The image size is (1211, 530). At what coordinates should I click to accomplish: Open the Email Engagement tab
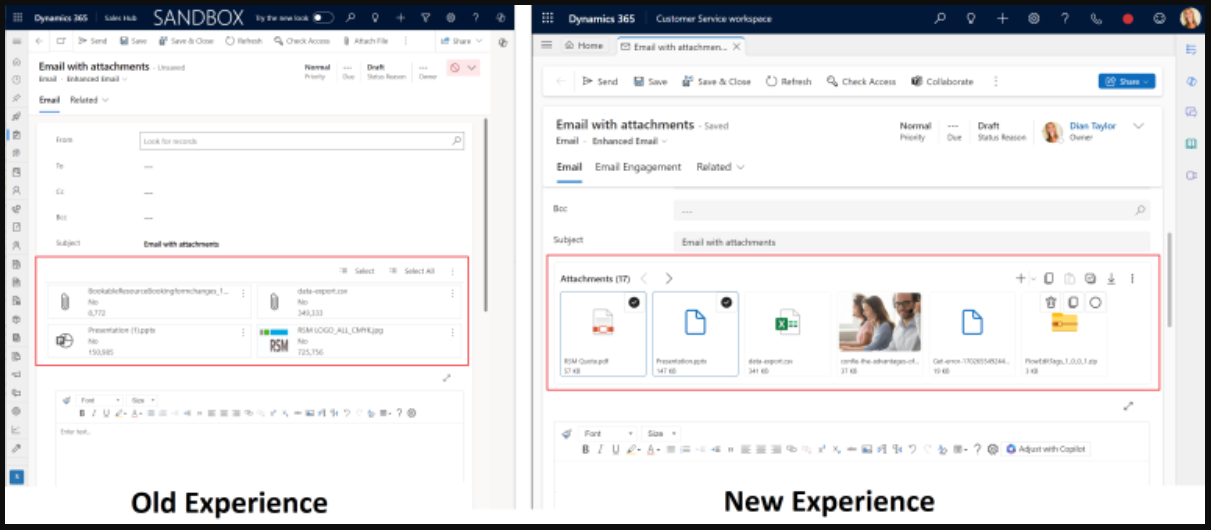point(638,167)
